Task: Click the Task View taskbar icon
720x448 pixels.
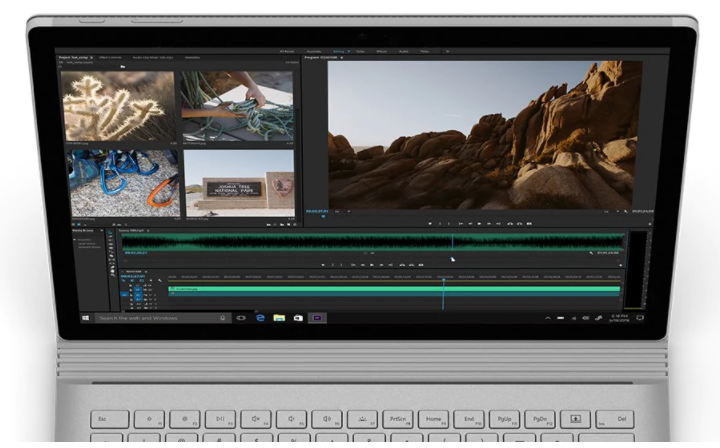Action: pos(241,318)
